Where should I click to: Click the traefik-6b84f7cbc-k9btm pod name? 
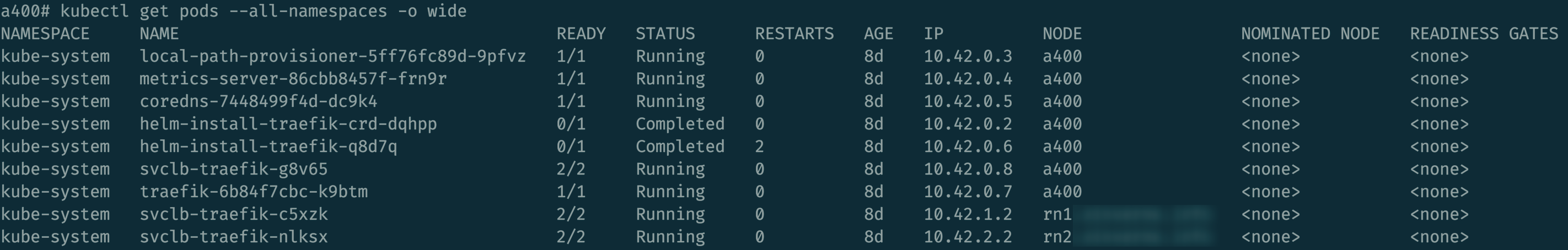point(253,191)
